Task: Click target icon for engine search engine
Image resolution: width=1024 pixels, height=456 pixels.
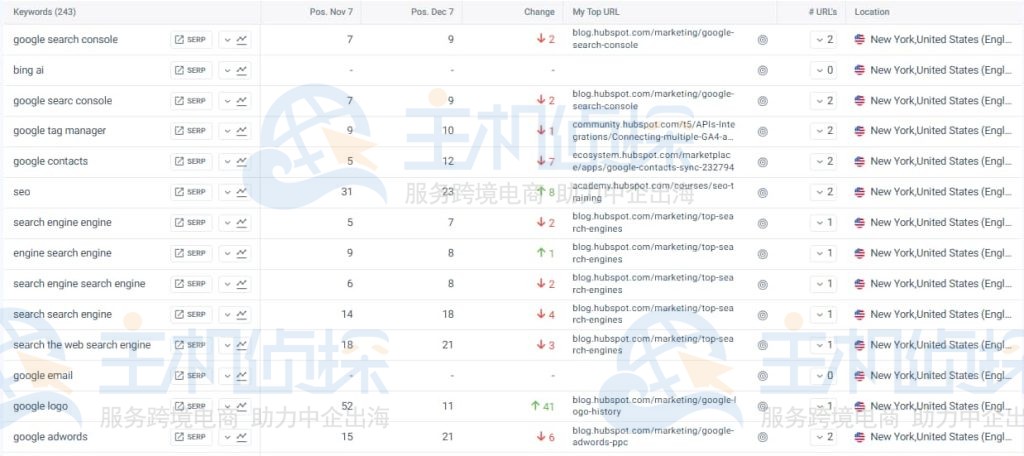Action: (x=762, y=253)
